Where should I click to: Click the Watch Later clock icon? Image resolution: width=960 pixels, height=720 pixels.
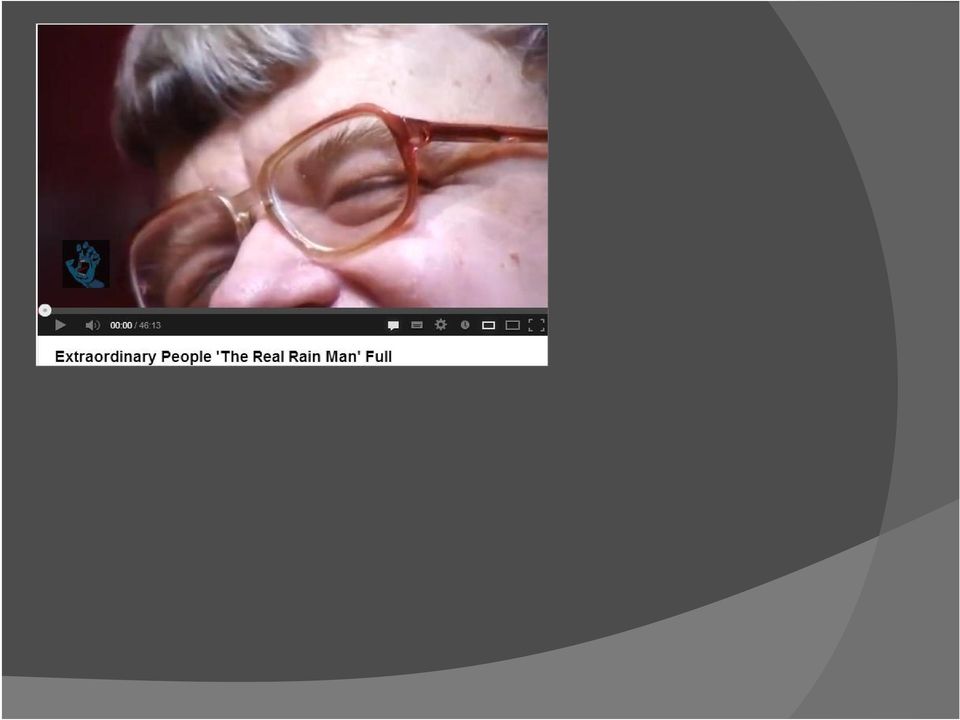[x=465, y=325]
